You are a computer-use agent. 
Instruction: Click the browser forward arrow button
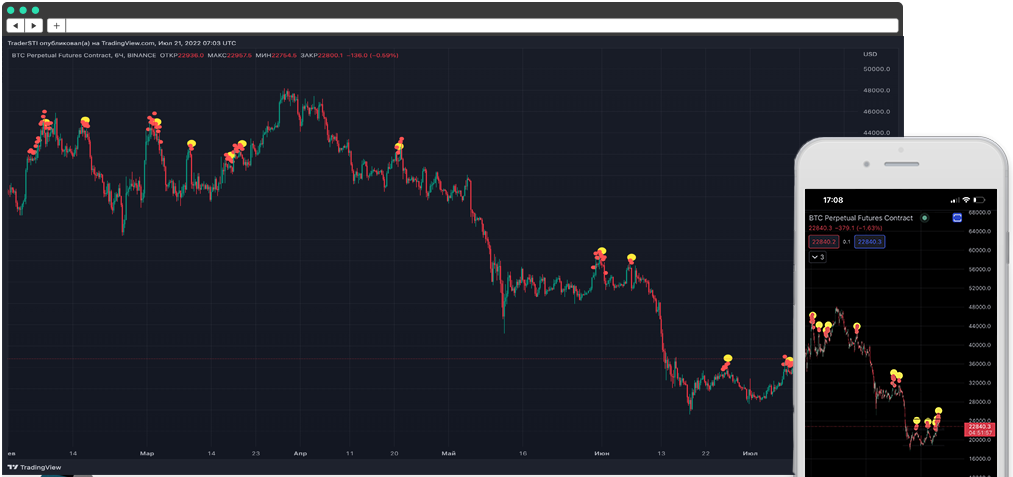click(34, 26)
